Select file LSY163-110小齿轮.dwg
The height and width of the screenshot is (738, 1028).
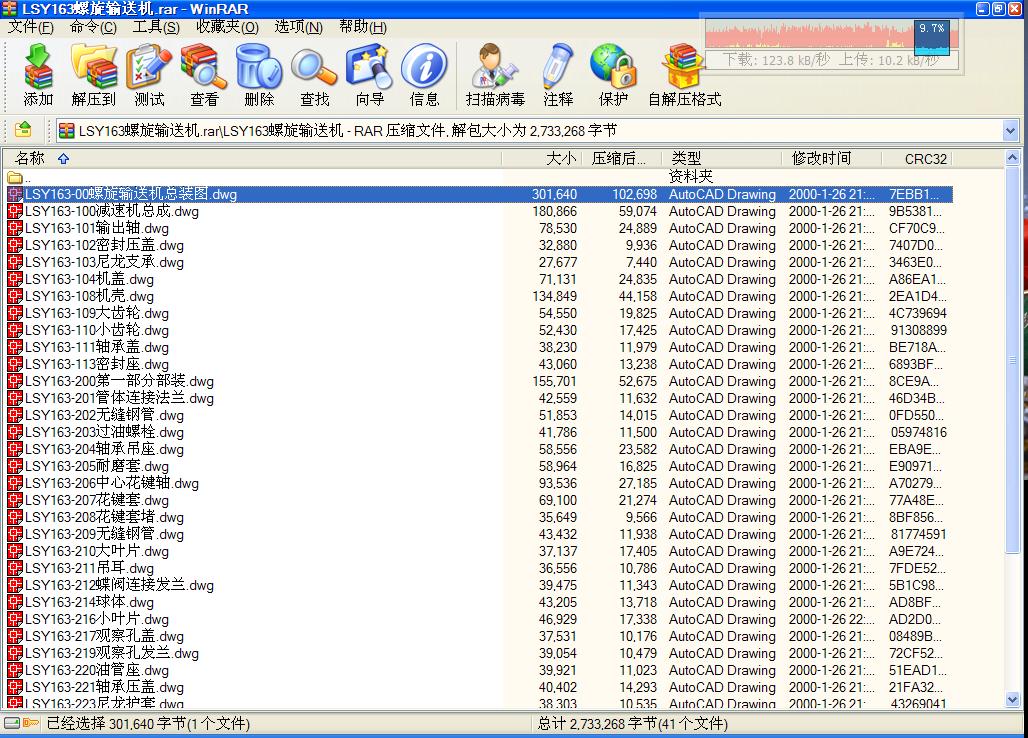click(x=479, y=330)
